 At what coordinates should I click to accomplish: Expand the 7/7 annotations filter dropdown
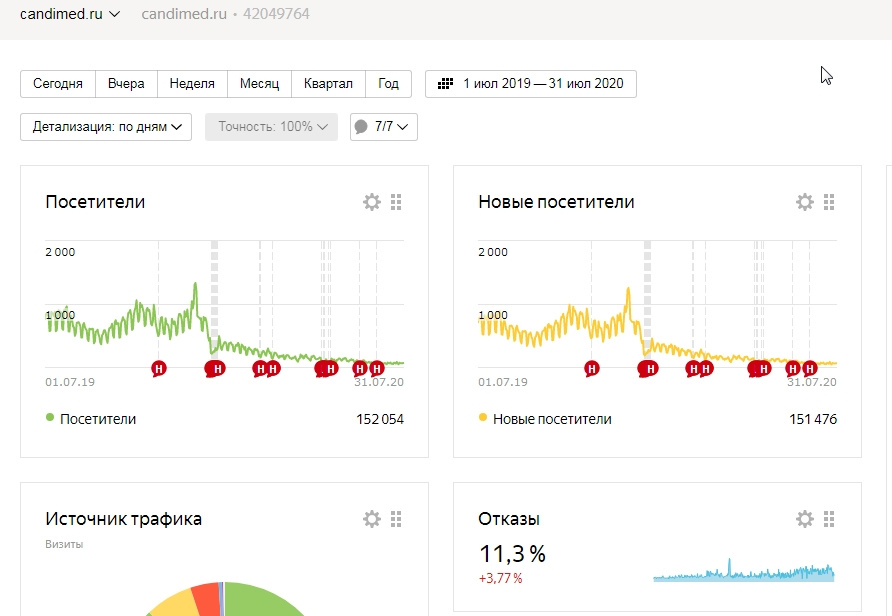click(x=384, y=127)
